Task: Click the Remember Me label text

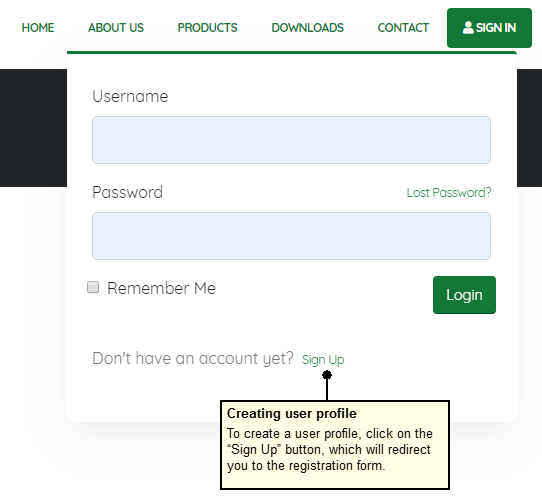Action: 161,288
